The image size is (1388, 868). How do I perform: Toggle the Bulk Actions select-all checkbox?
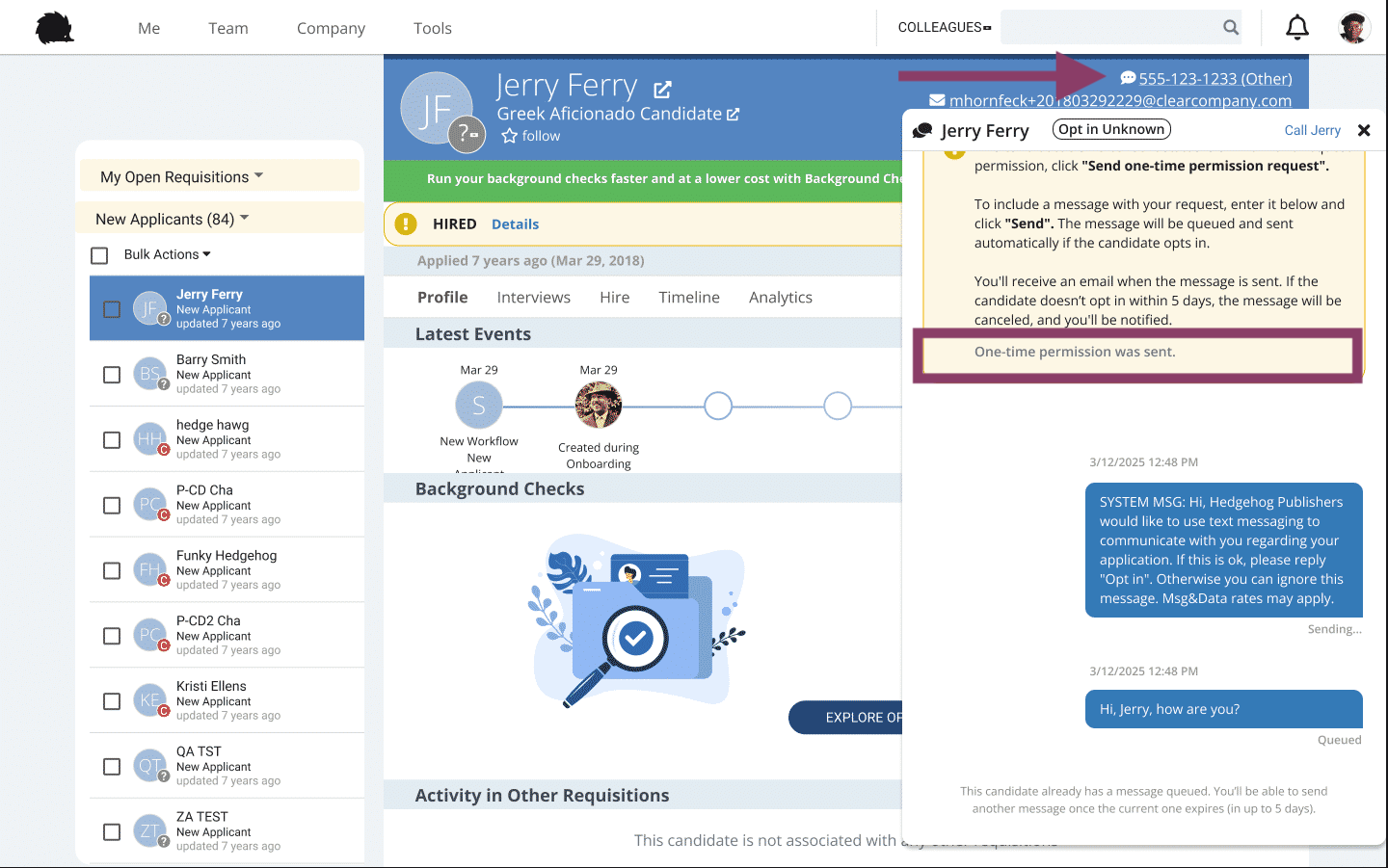tap(99, 255)
